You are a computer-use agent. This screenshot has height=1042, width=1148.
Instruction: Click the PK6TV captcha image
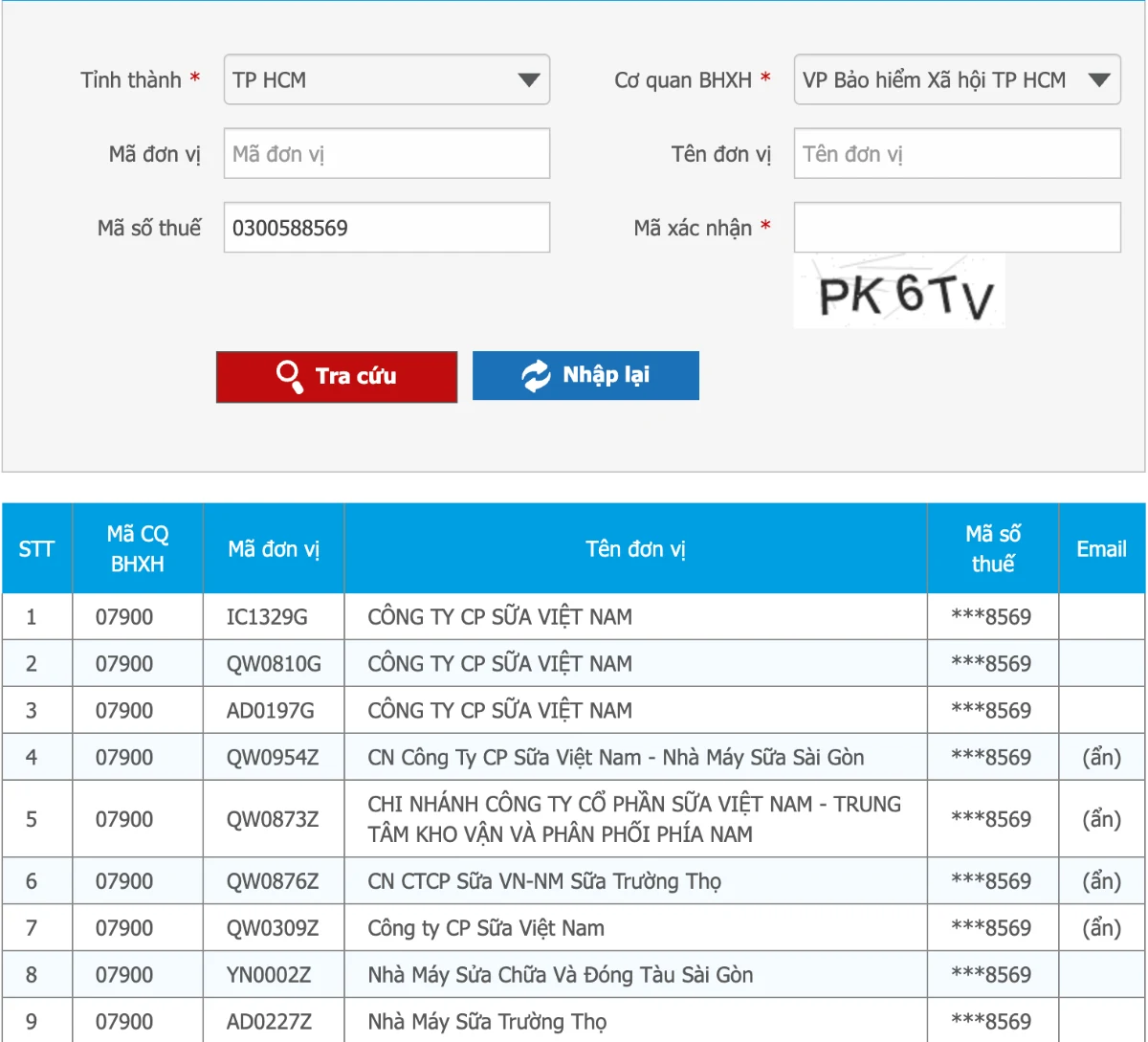tap(899, 292)
